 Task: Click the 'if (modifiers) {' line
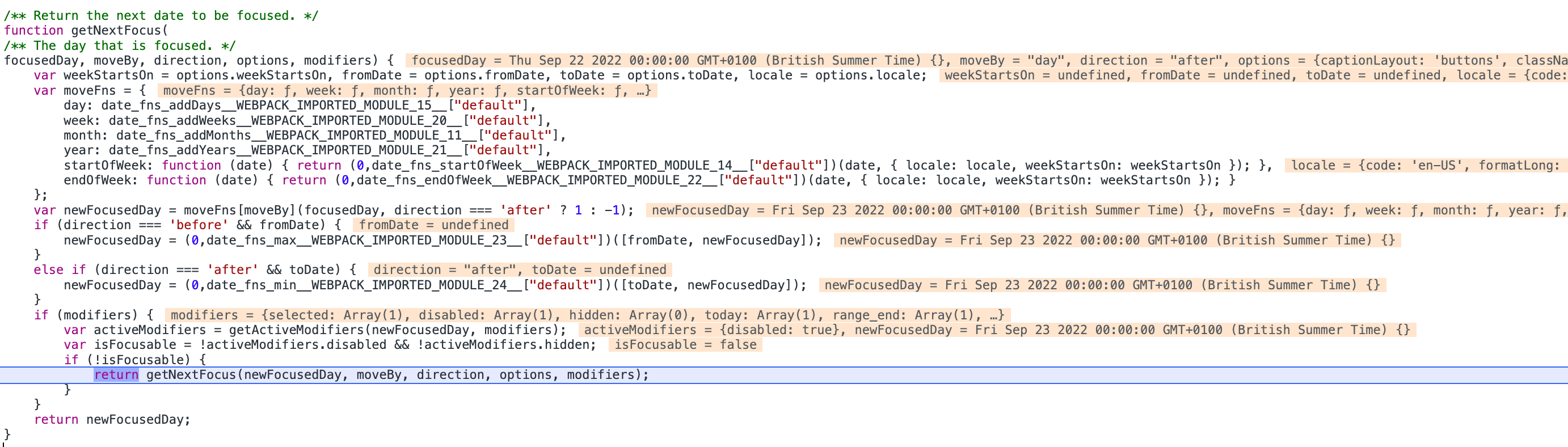(x=94, y=315)
